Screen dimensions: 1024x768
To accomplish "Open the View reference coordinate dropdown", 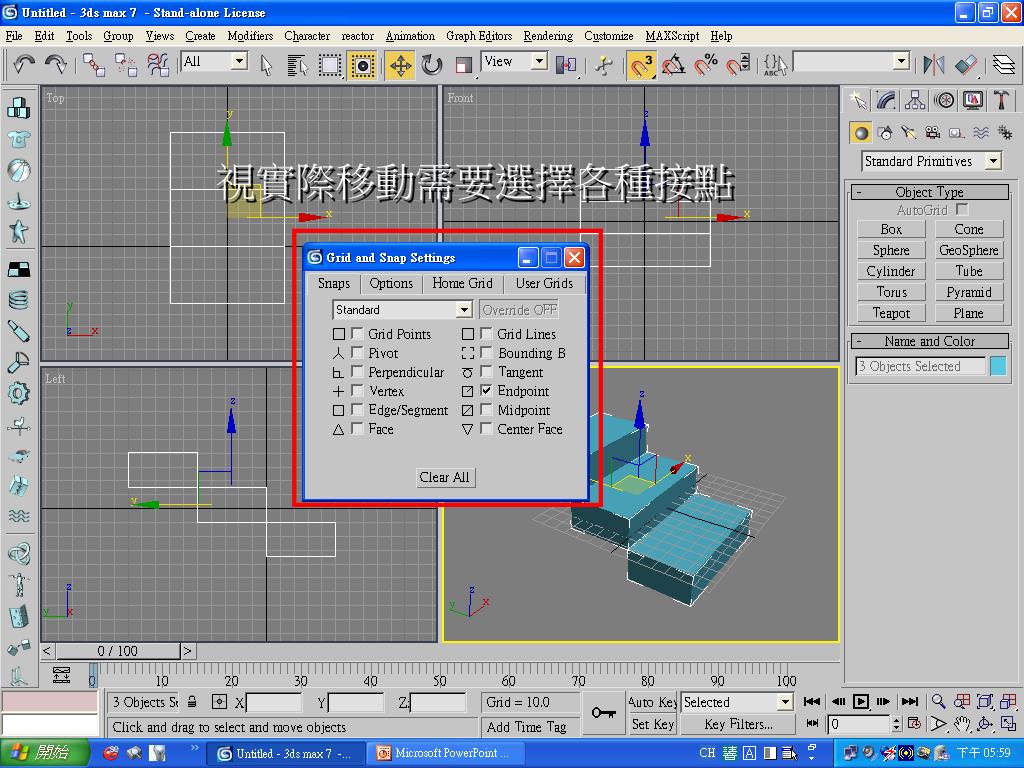I will click(514, 61).
